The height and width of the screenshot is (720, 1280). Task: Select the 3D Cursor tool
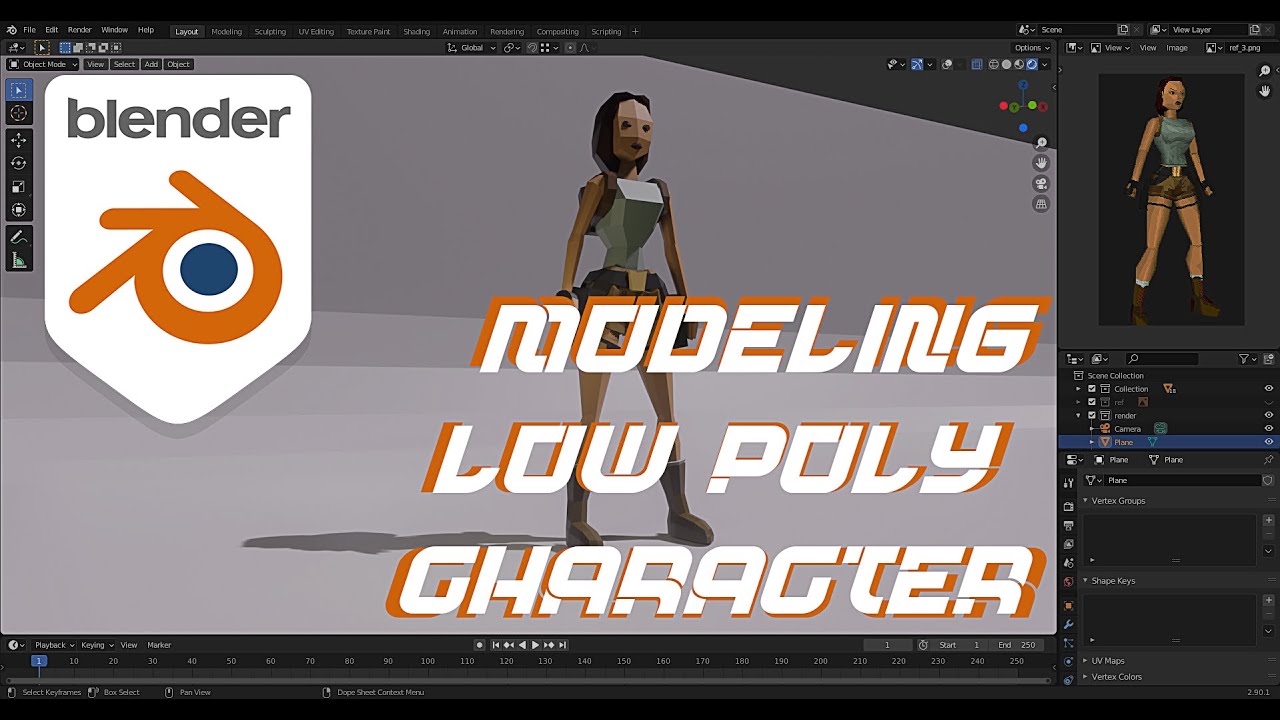(x=18, y=114)
